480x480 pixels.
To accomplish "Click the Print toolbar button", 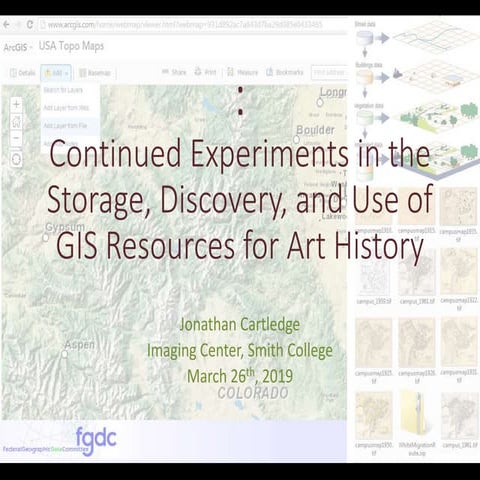I will pyautogui.click(x=205, y=72).
